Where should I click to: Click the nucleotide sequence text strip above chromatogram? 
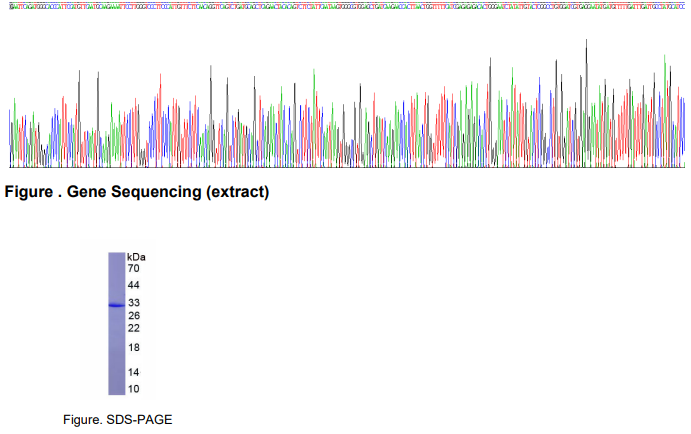click(x=347, y=6)
